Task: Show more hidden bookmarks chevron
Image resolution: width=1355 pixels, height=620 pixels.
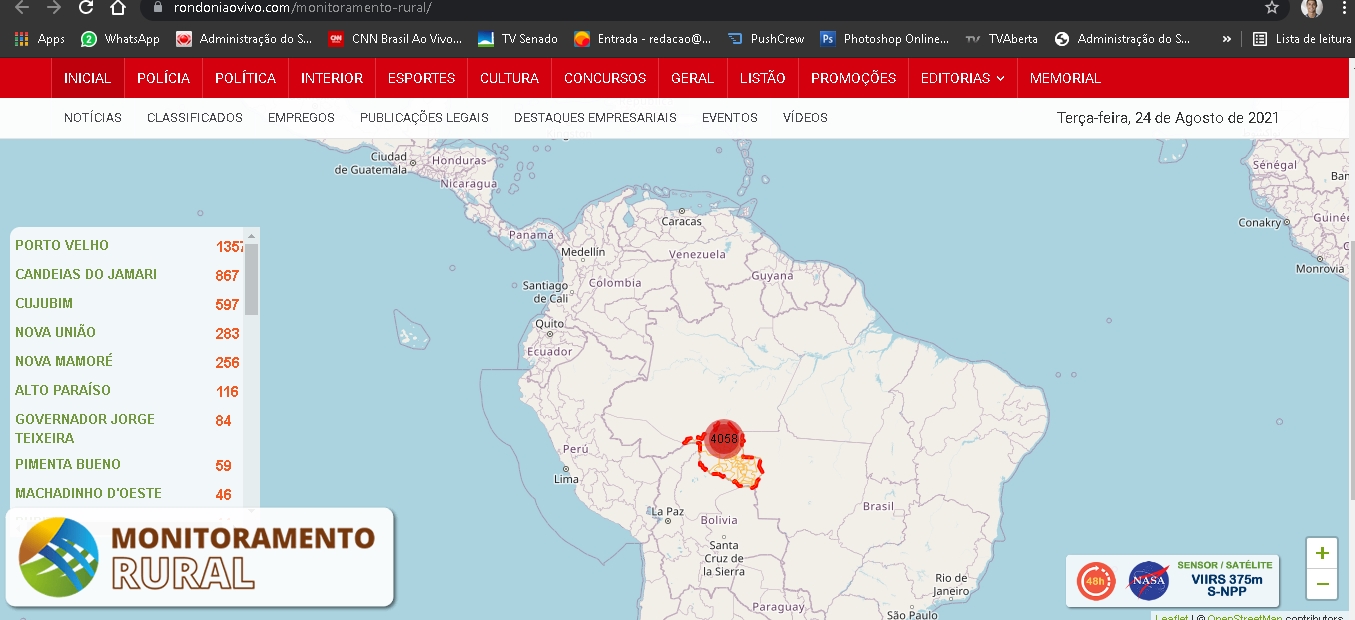Action: pos(1227,39)
